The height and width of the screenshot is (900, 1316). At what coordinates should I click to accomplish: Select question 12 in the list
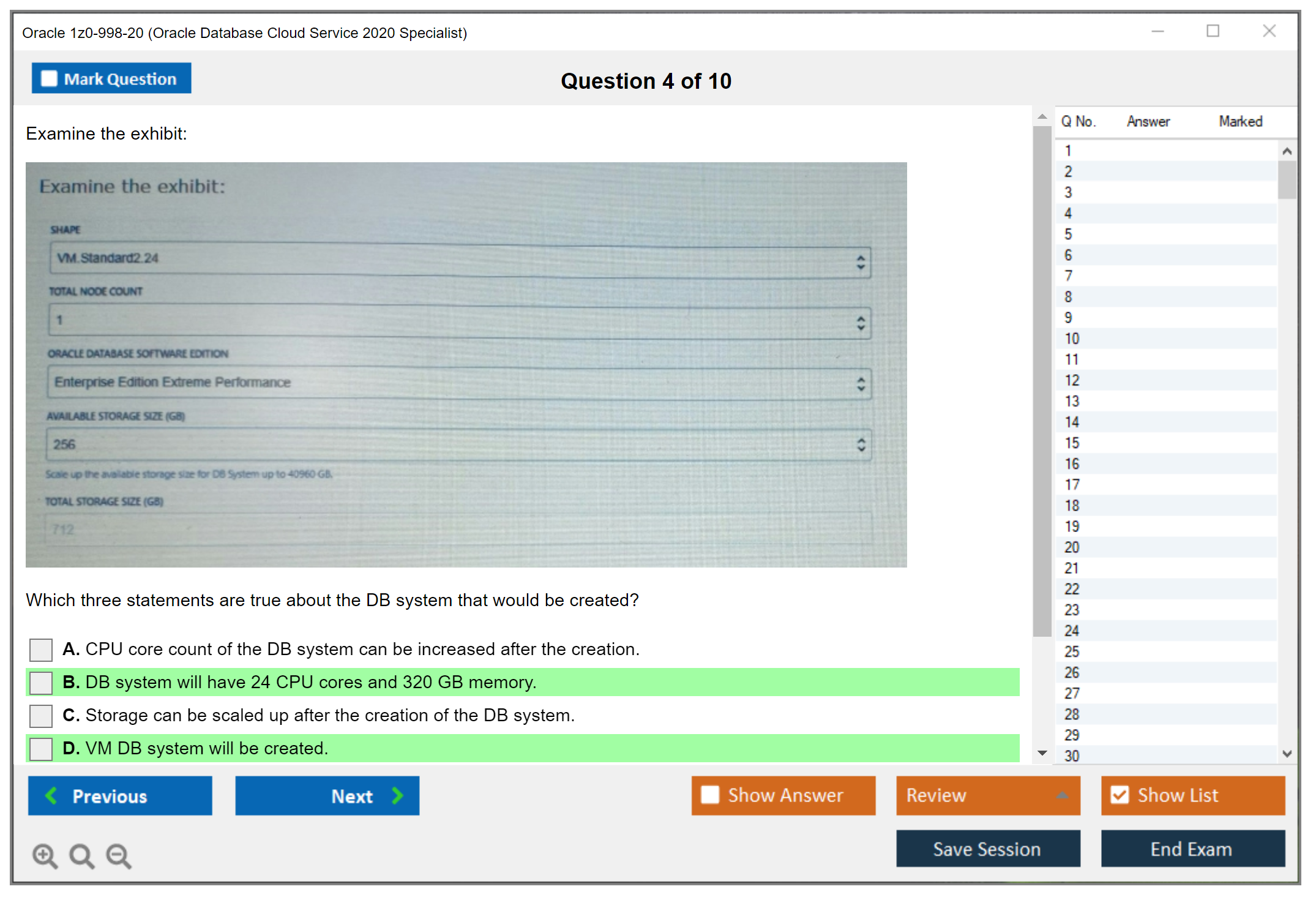(x=1072, y=380)
